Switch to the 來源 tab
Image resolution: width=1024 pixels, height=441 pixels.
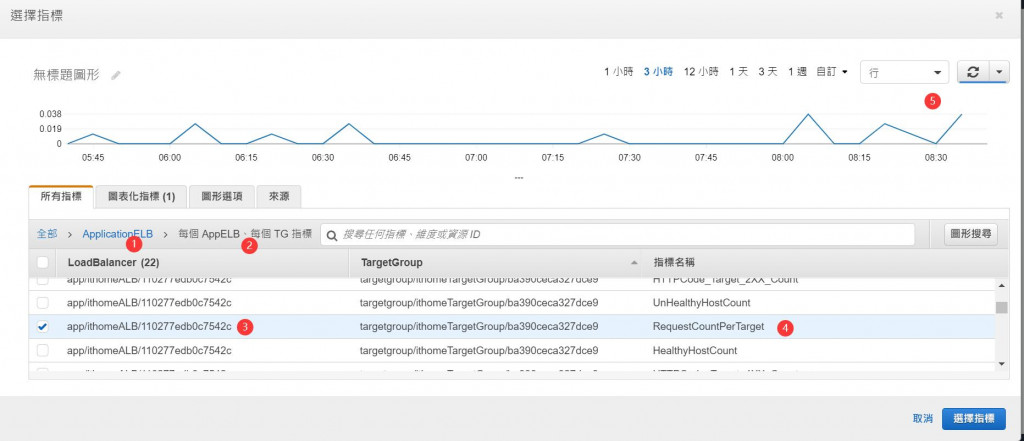279,197
